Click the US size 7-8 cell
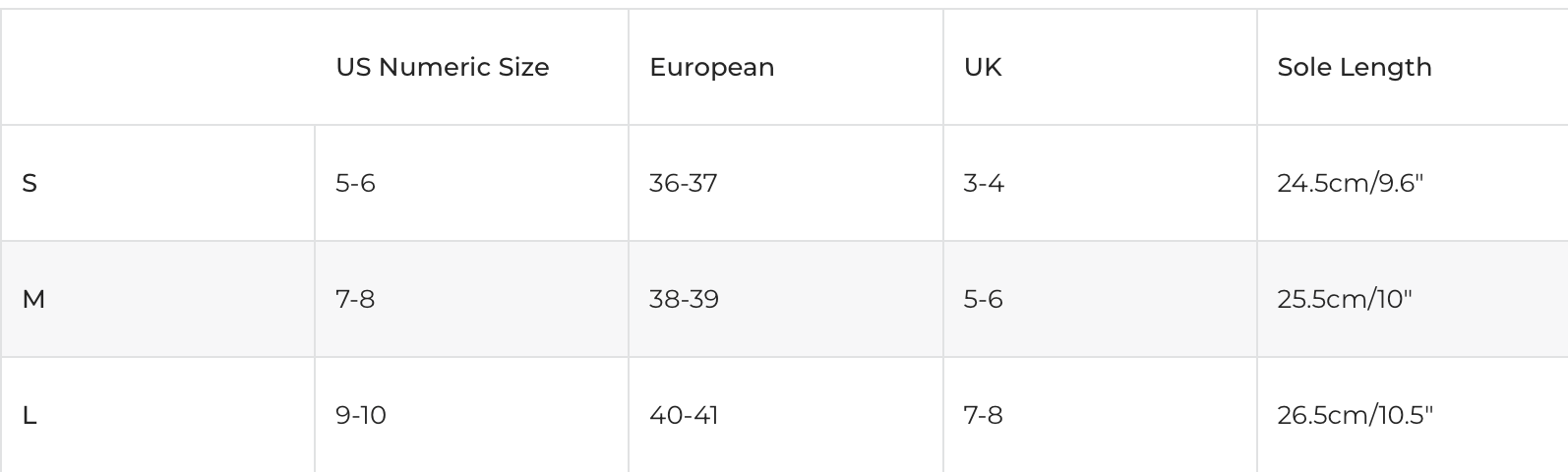The width and height of the screenshot is (1568, 472). 355,299
